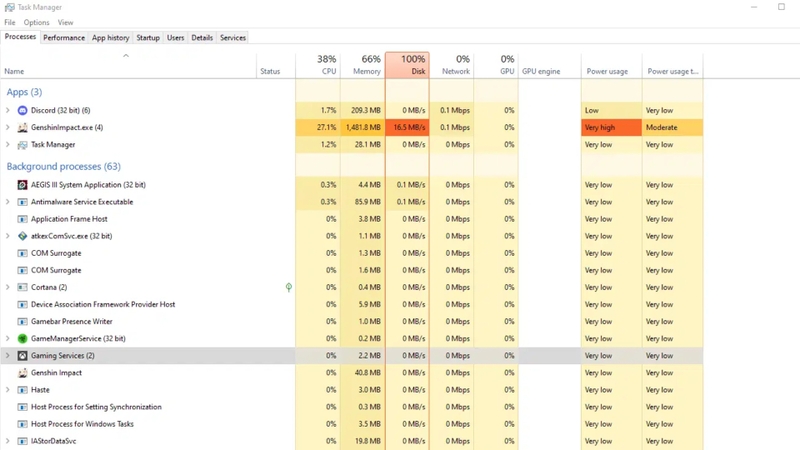Switch to the App history tab
The height and width of the screenshot is (450, 800).
110,38
